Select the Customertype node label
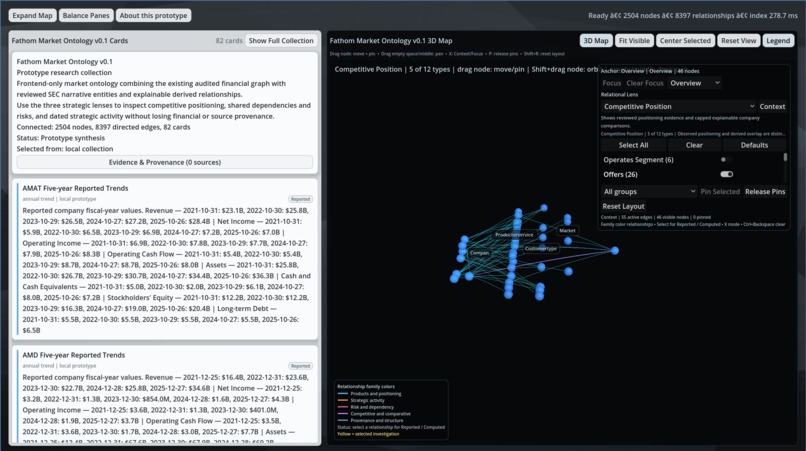 tap(540, 248)
